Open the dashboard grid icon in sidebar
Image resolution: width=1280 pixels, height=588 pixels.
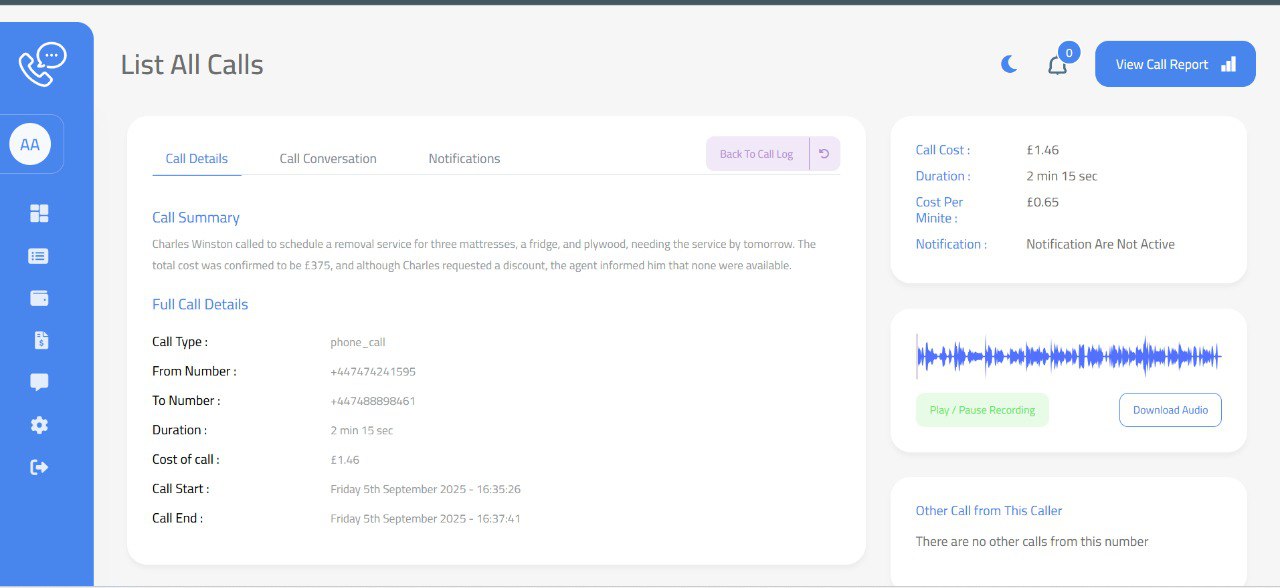(38, 213)
